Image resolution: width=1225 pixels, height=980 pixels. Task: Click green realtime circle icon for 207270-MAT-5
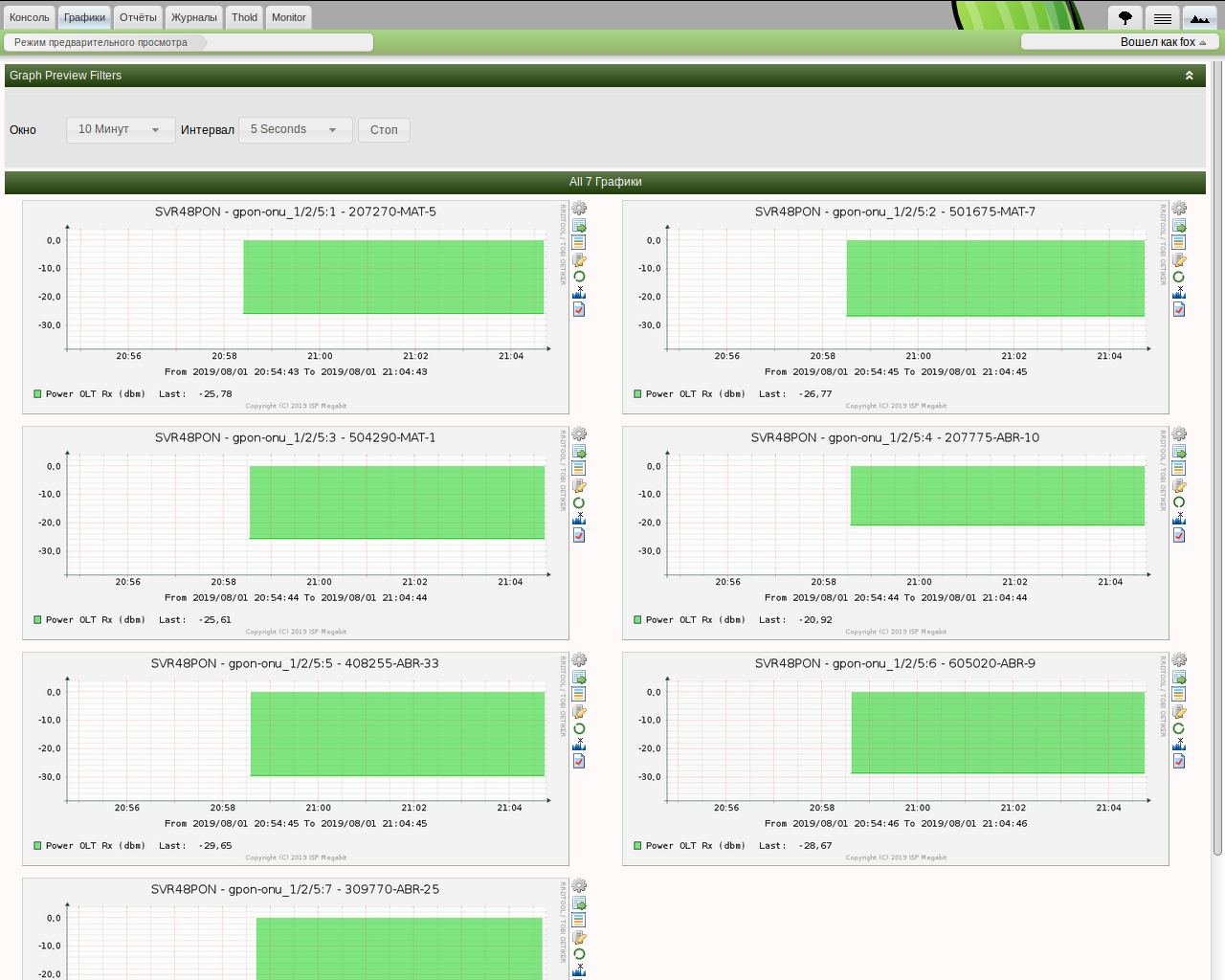point(579,277)
